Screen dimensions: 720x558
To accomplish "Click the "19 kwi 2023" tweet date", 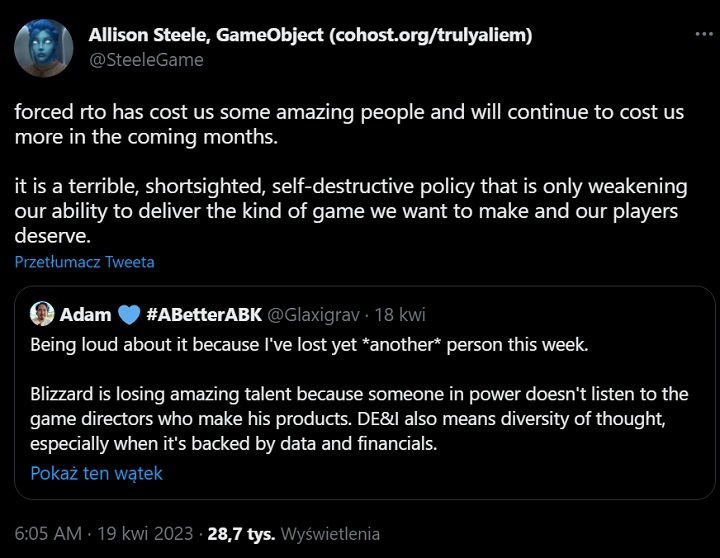I will 145,534.
